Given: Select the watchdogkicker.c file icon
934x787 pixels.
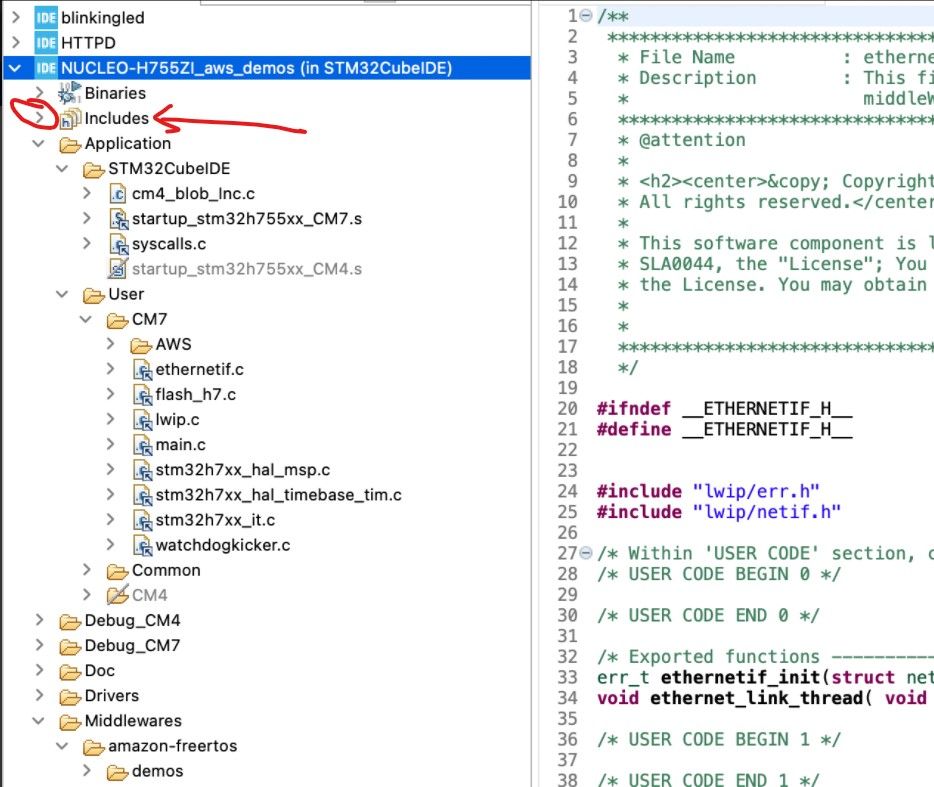Looking at the screenshot, I should tap(142, 546).
